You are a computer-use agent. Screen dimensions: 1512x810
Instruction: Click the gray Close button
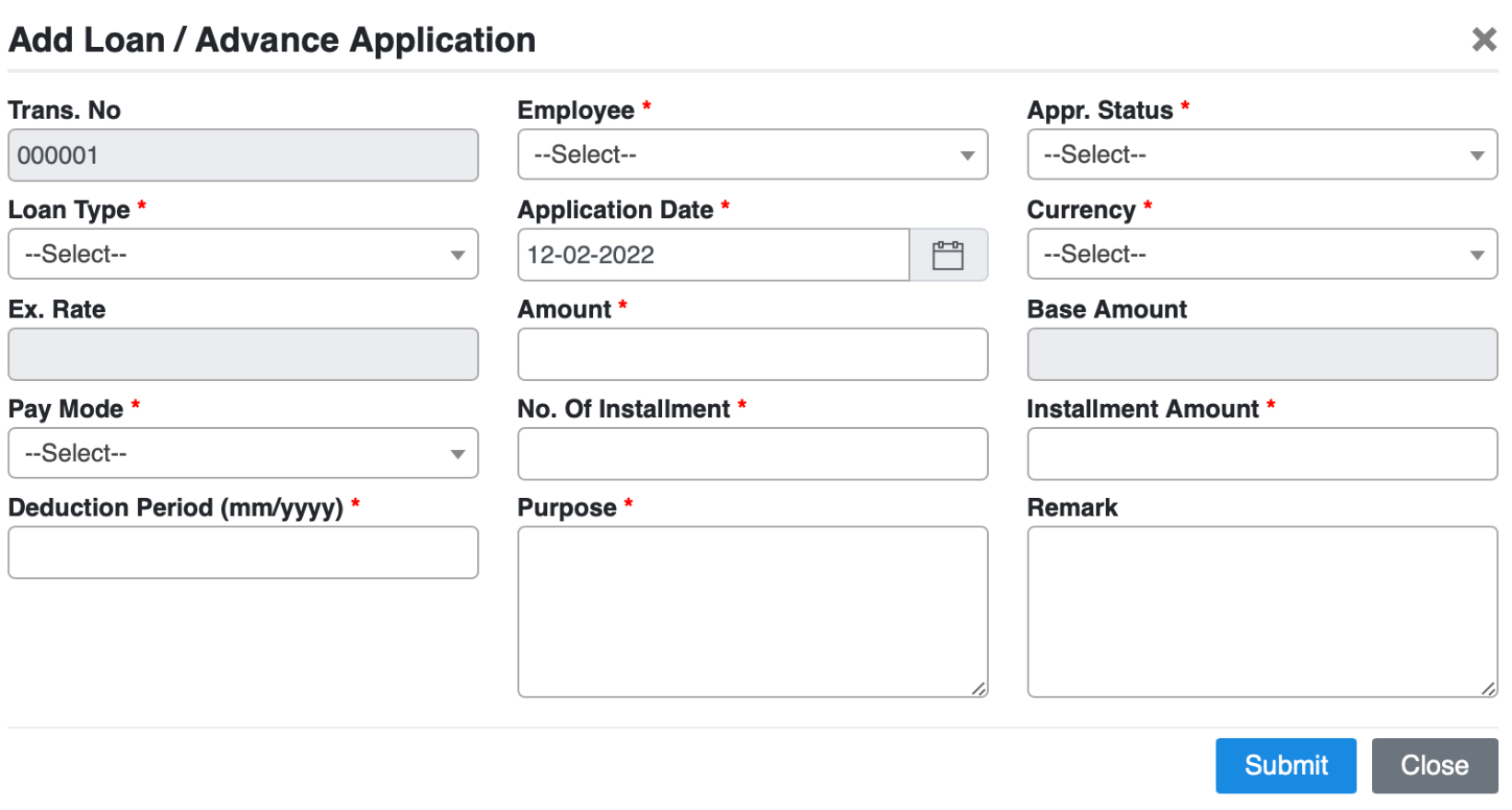click(x=1435, y=766)
